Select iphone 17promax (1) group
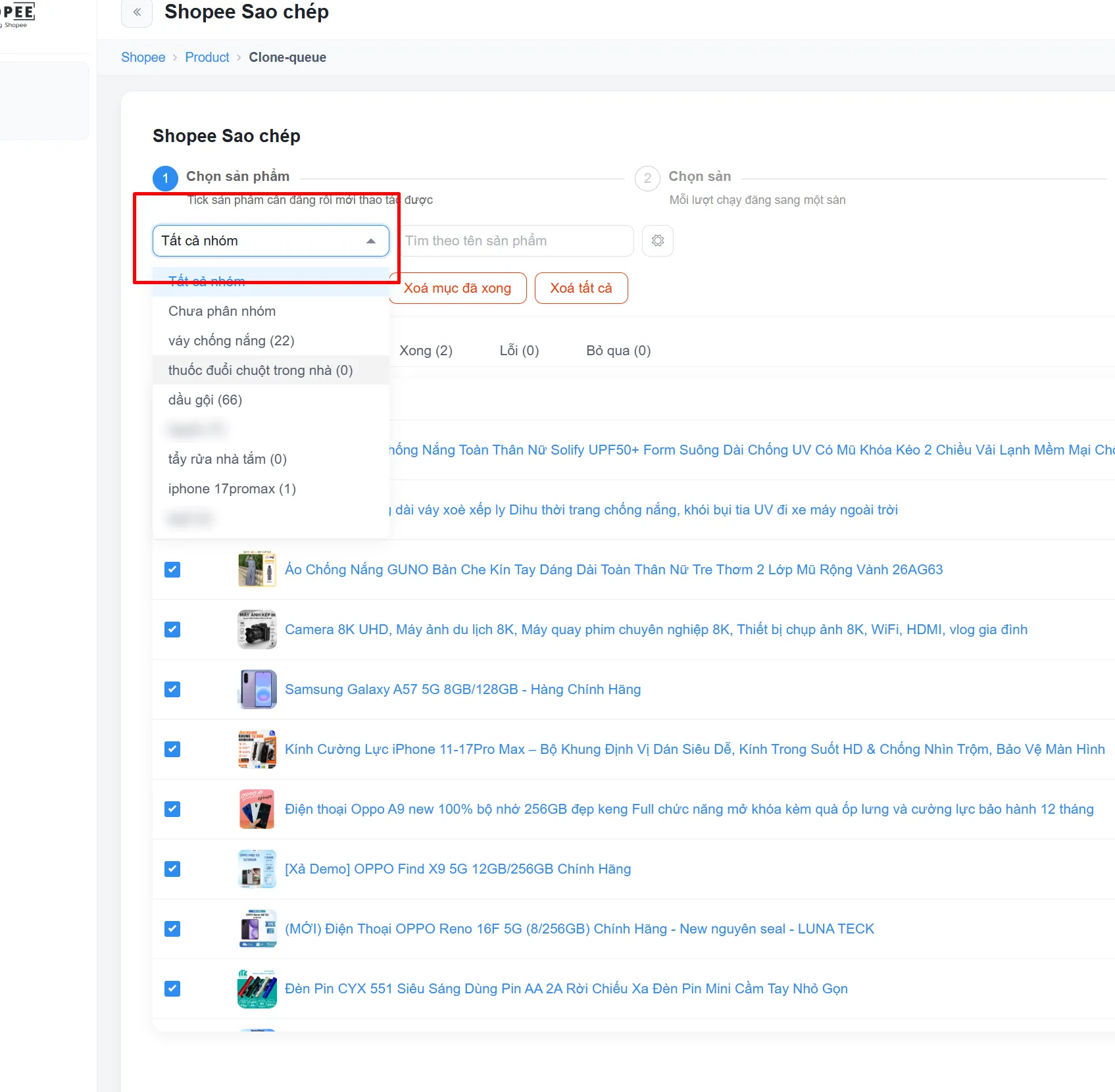The image size is (1115, 1092). [x=271, y=489]
